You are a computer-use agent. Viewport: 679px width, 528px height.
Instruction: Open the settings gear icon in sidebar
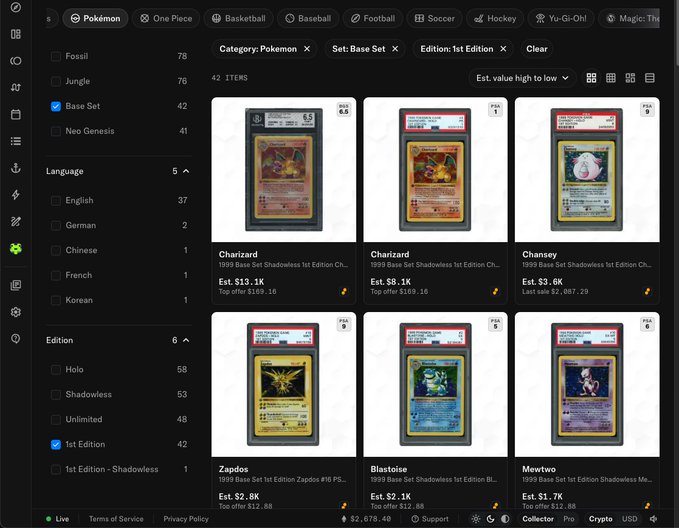pos(16,312)
